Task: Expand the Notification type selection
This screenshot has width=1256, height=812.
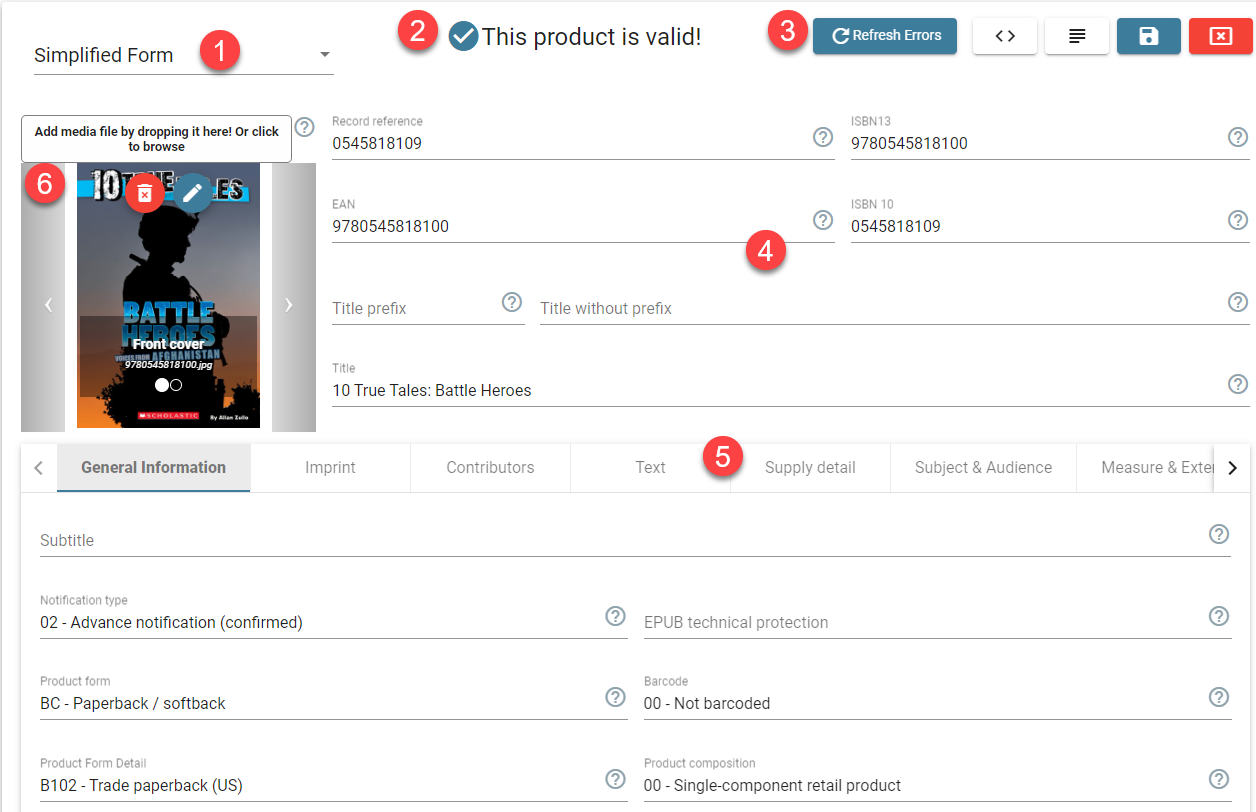Action: pos(320,622)
